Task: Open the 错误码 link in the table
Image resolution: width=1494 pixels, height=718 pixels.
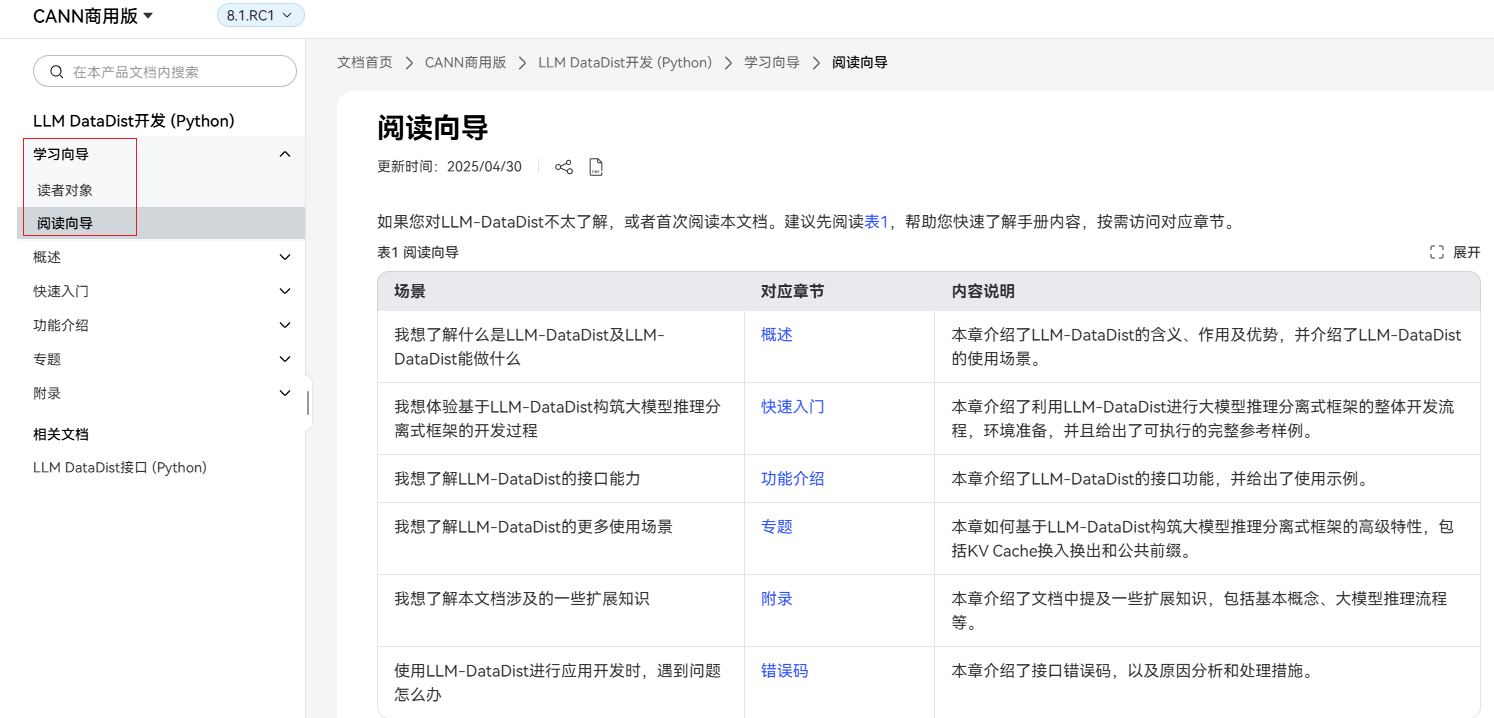Action: point(784,671)
